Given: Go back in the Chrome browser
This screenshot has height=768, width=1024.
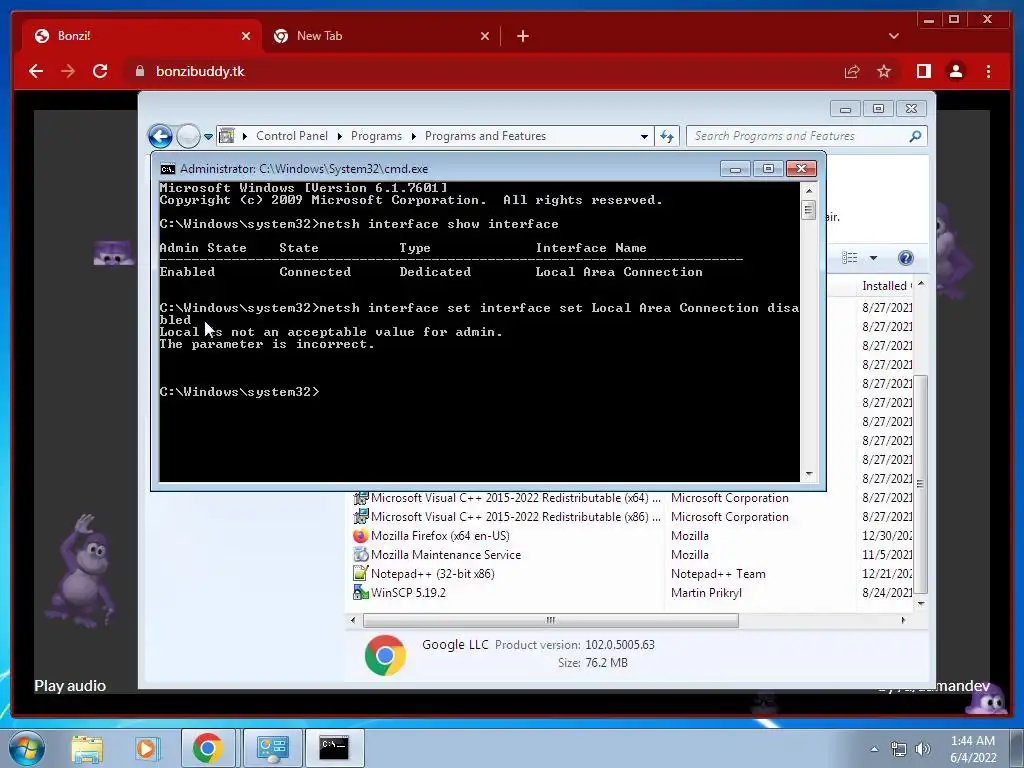Looking at the screenshot, I should 36,71.
